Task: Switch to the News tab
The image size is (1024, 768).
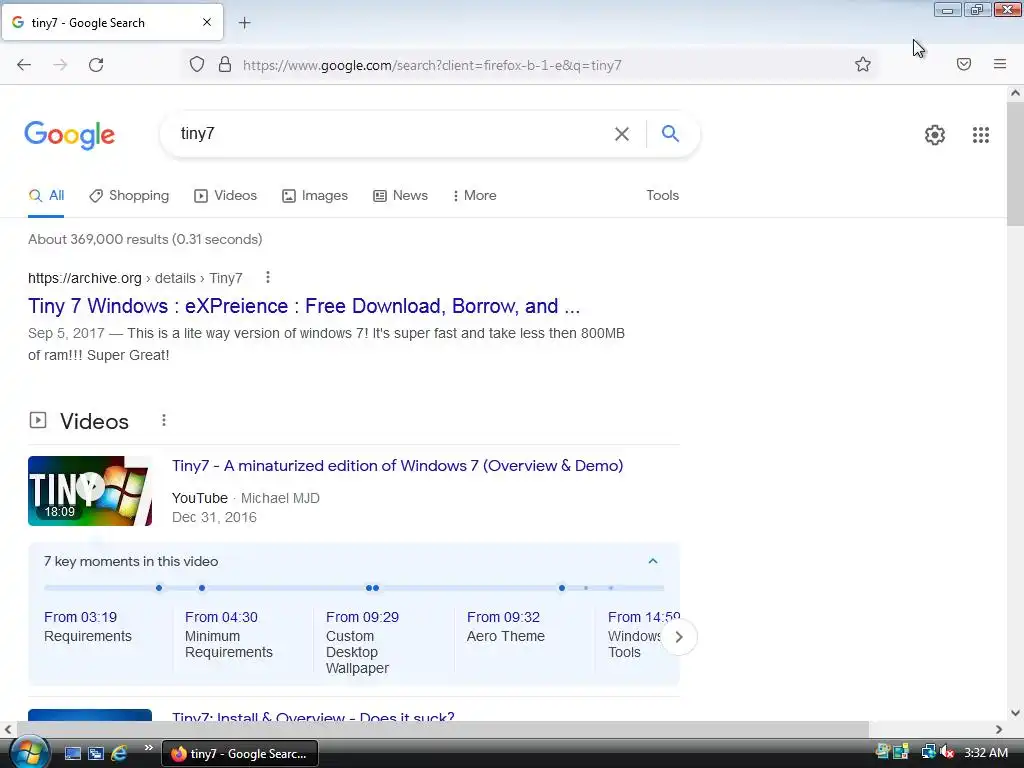Action: click(x=400, y=195)
